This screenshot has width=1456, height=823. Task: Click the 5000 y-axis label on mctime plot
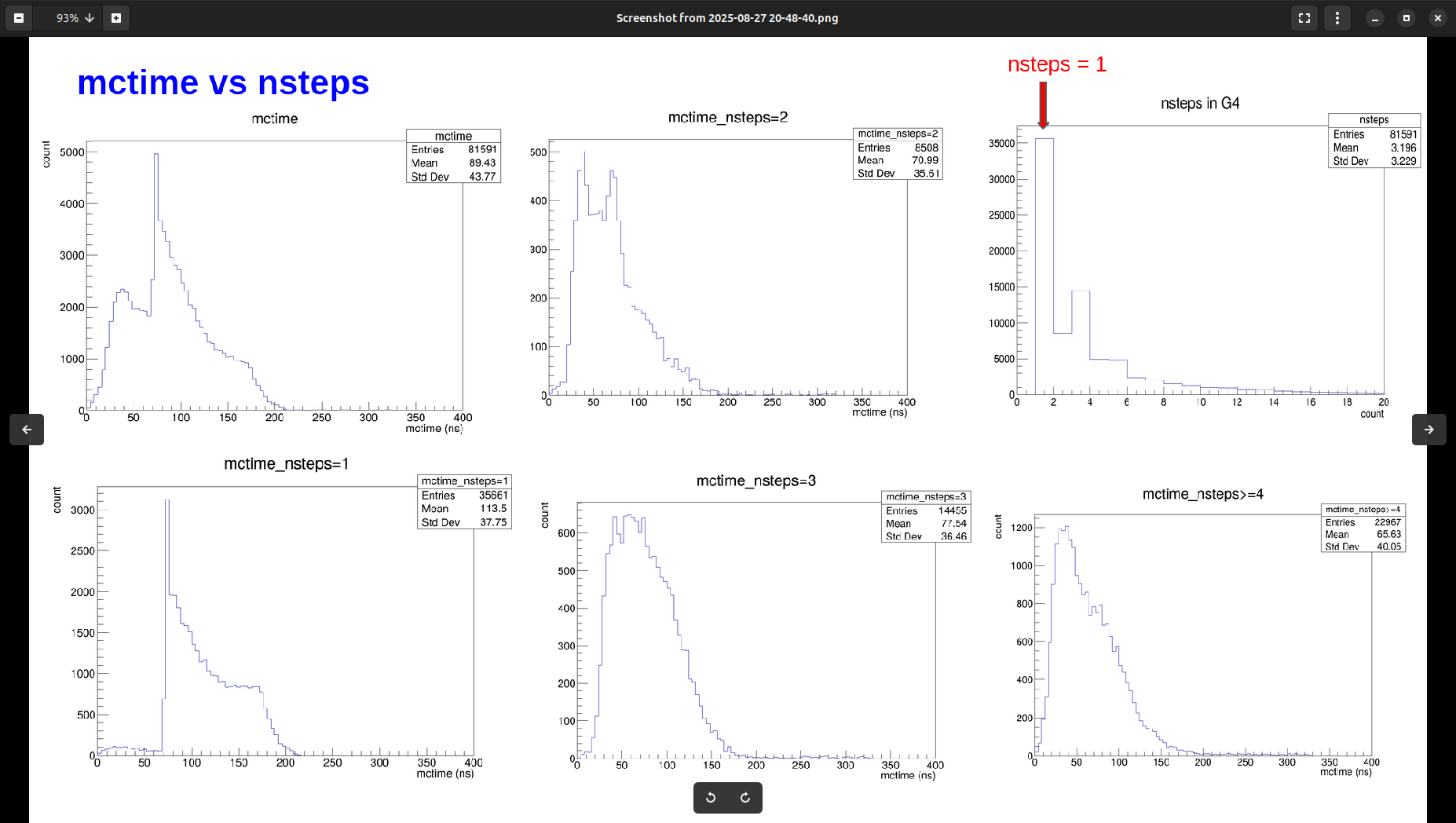tap(72, 152)
